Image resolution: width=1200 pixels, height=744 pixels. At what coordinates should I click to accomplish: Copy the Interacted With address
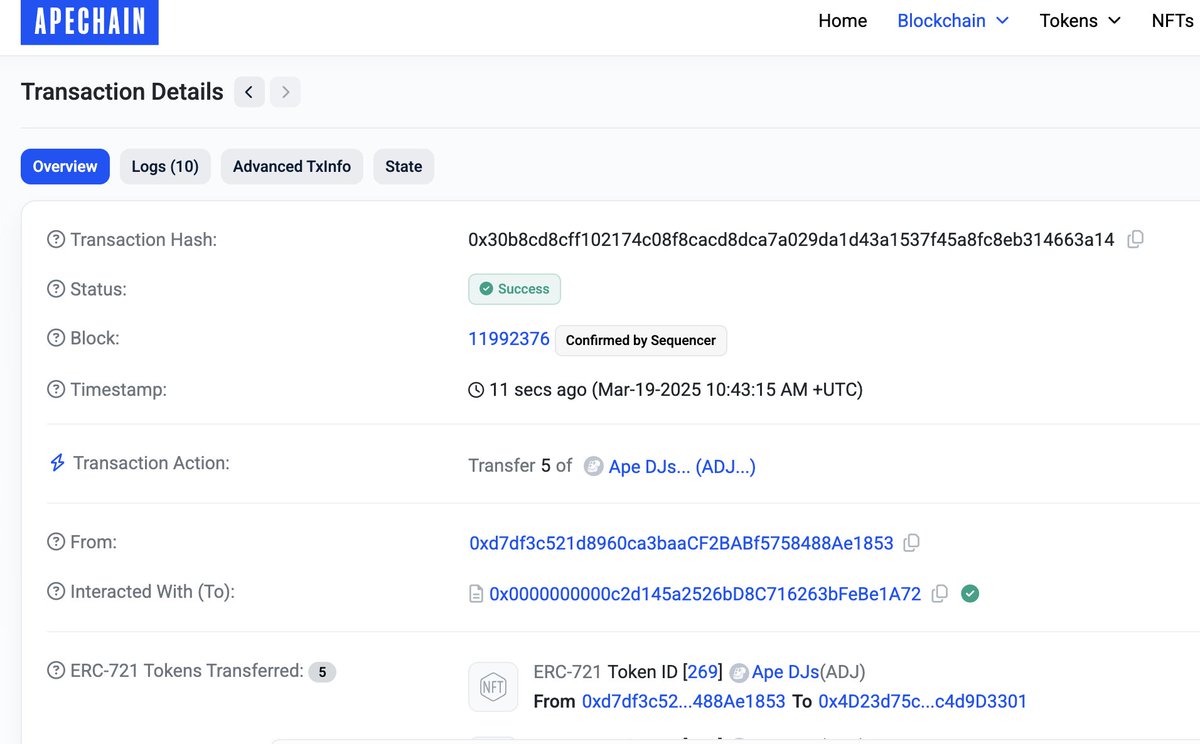point(939,594)
